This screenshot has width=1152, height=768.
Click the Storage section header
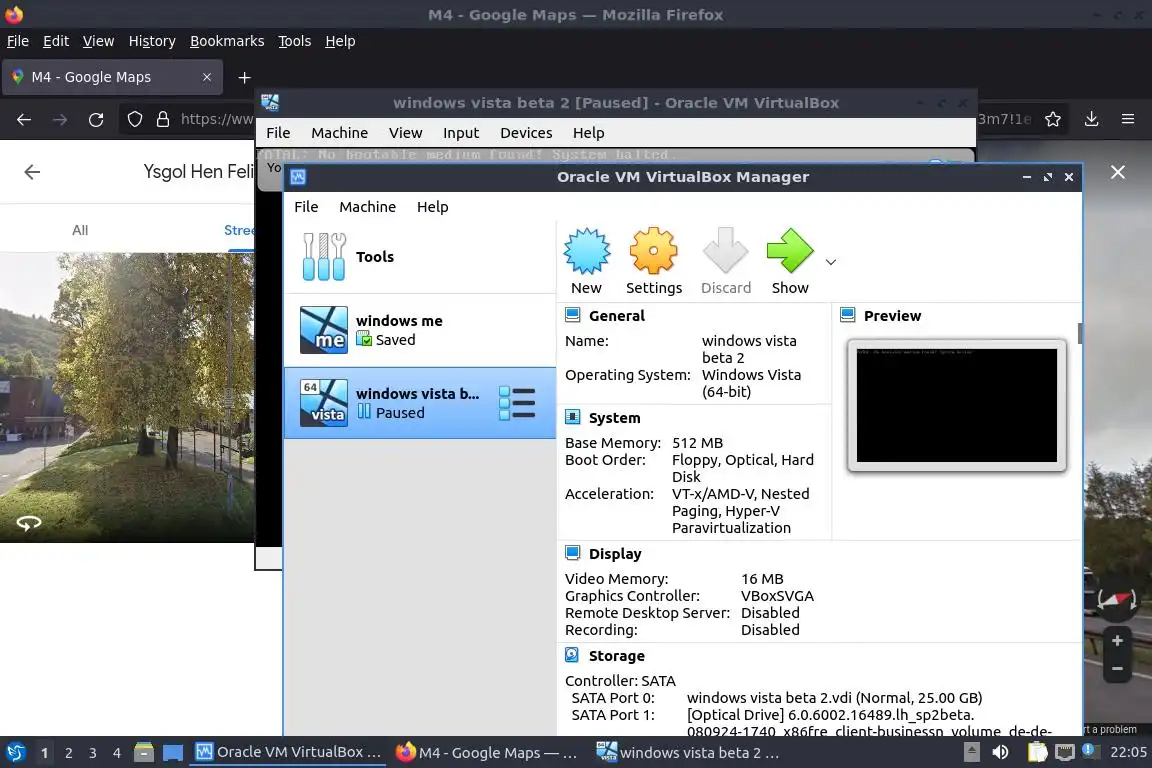(x=616, y=656)
